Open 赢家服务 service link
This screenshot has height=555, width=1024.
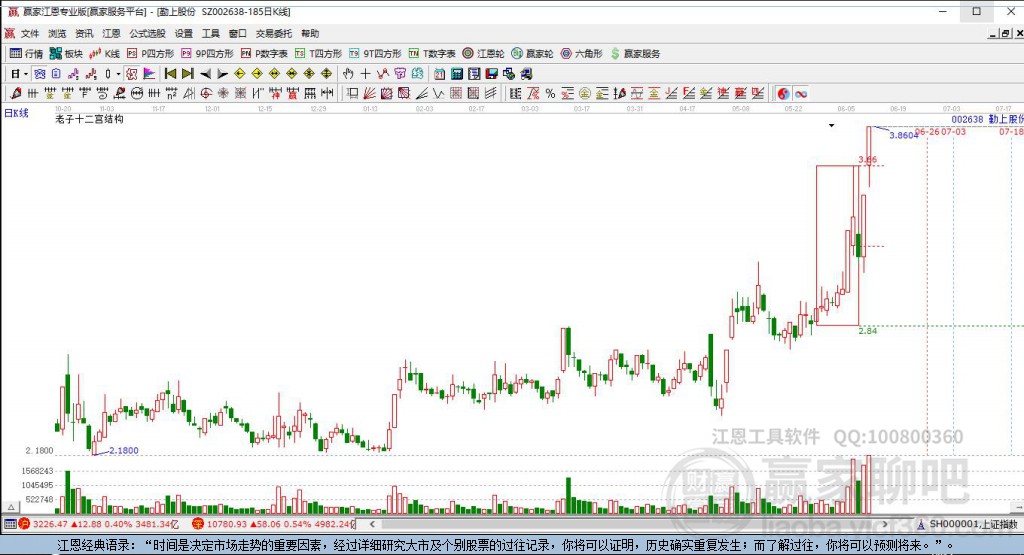pyautogui.click(x=635, y=54)
